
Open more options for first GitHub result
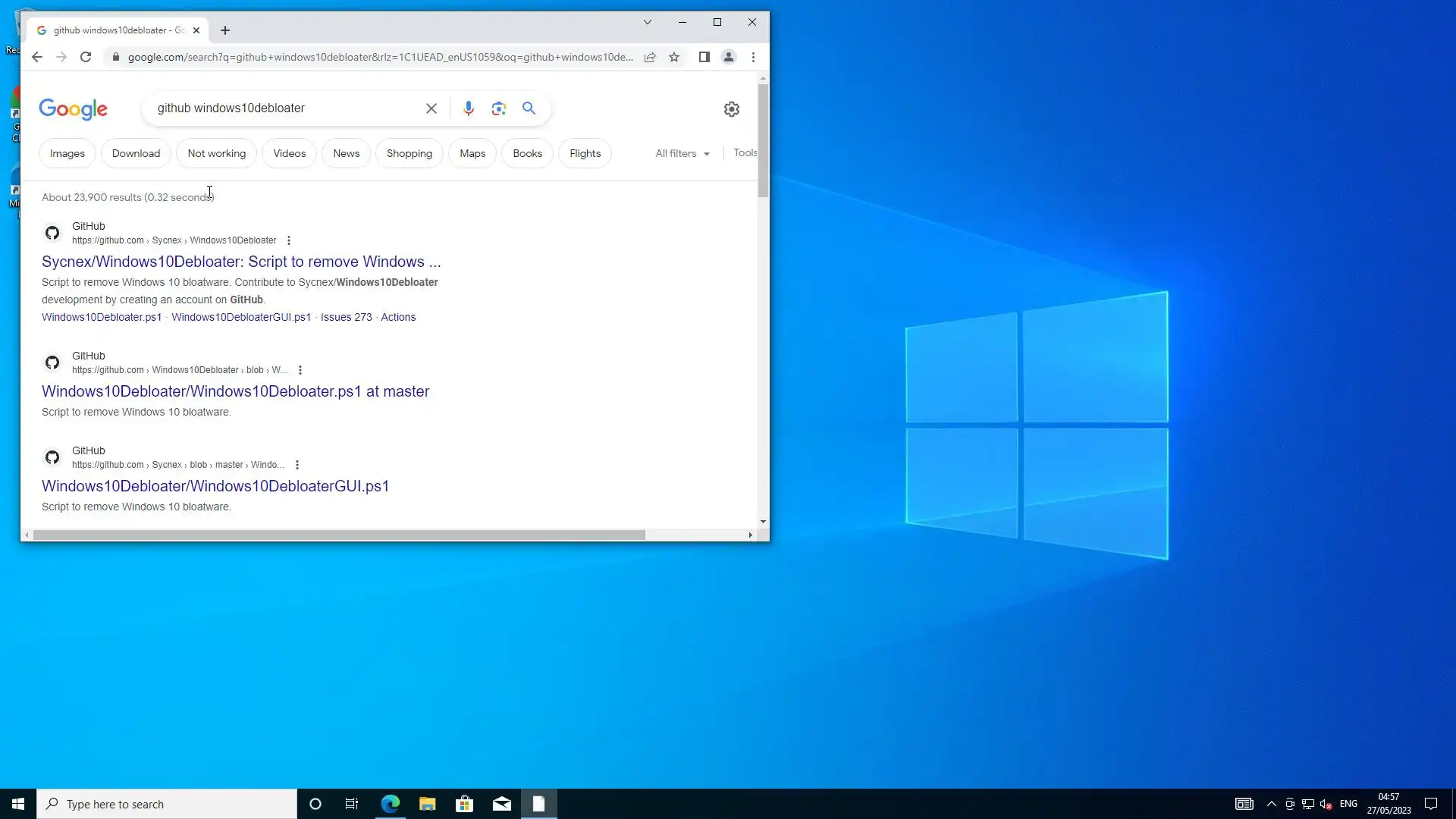pyautogui.click(x=288, y=240)
